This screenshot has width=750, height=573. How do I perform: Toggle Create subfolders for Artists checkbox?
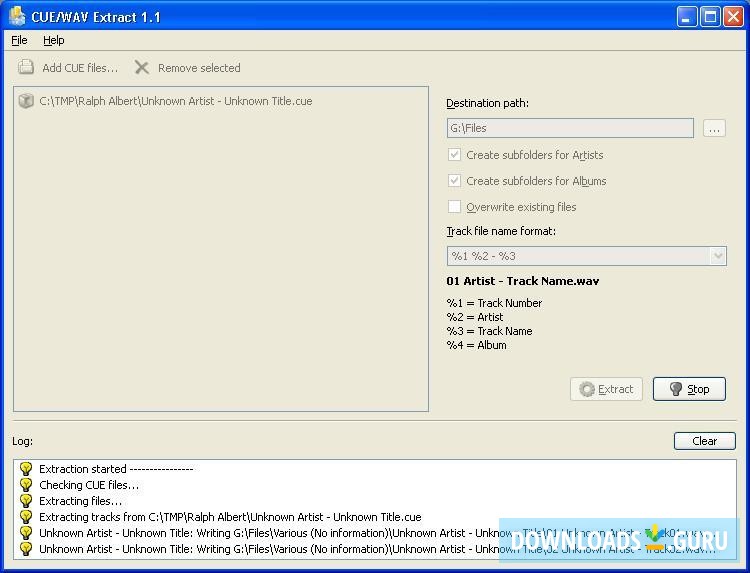pyautogui.click(x=454, y=154)
